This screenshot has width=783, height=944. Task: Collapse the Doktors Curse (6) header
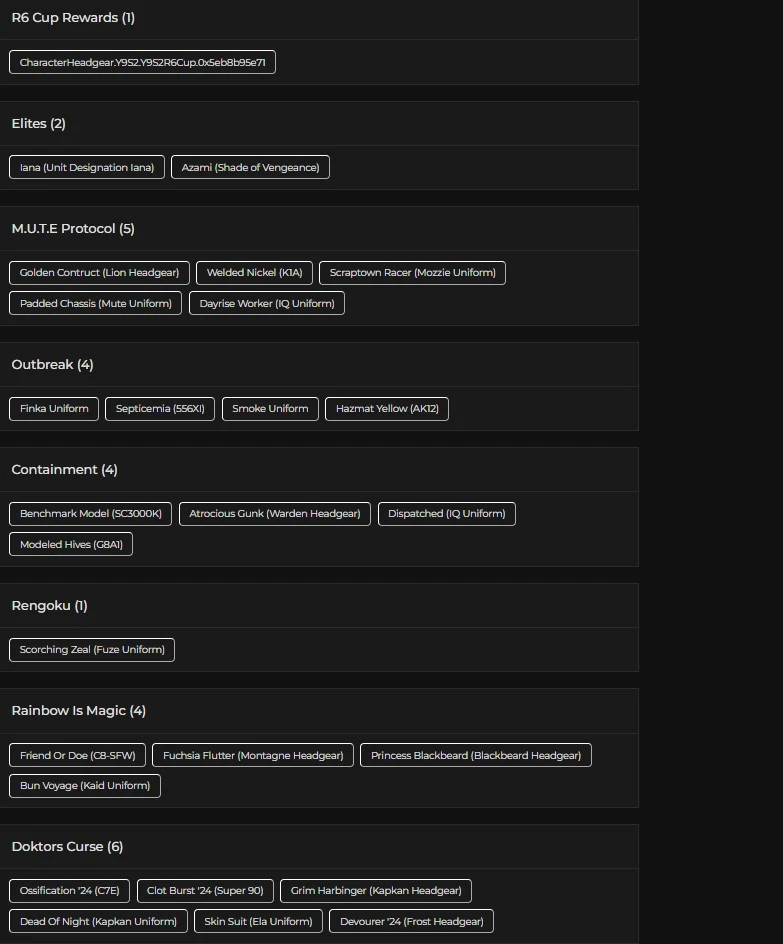point(67,846)
